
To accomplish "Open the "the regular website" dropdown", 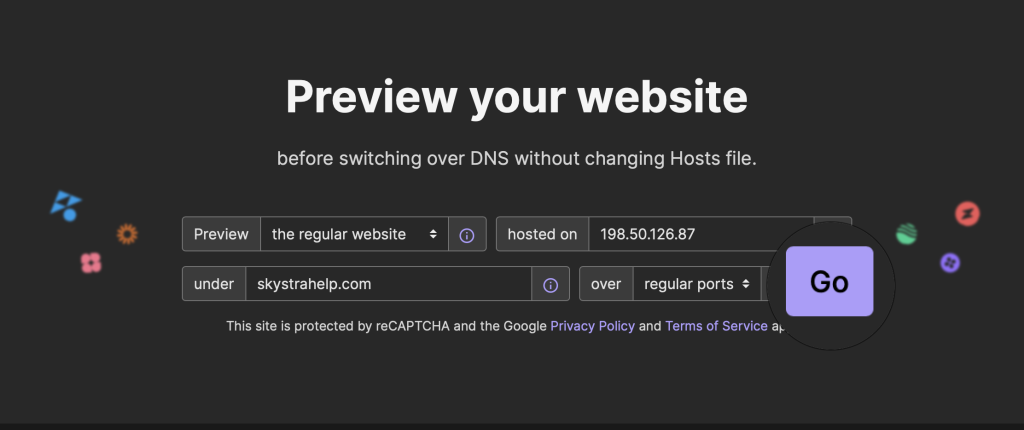I will click(354, 234).
